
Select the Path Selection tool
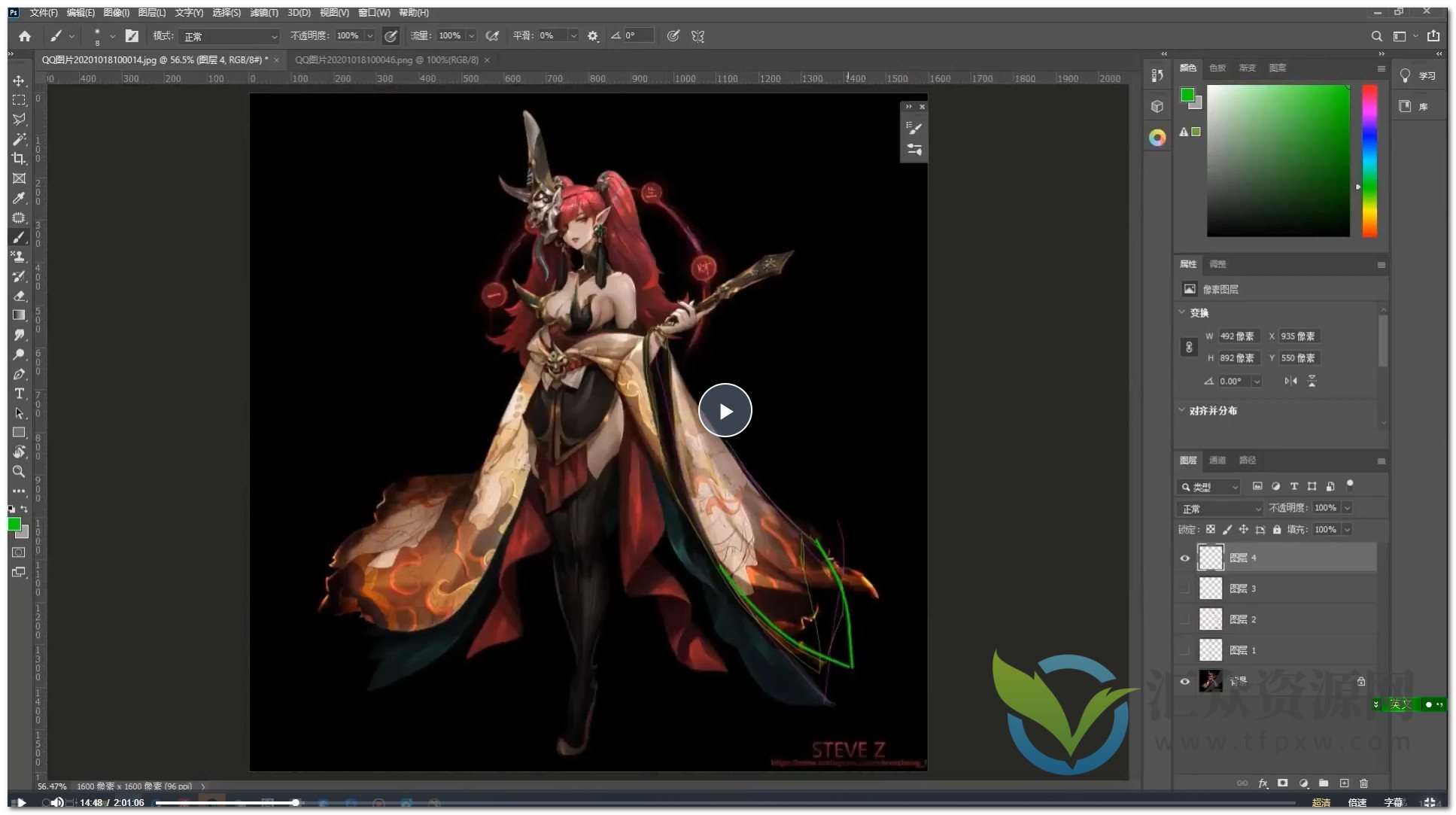point(19,413)
